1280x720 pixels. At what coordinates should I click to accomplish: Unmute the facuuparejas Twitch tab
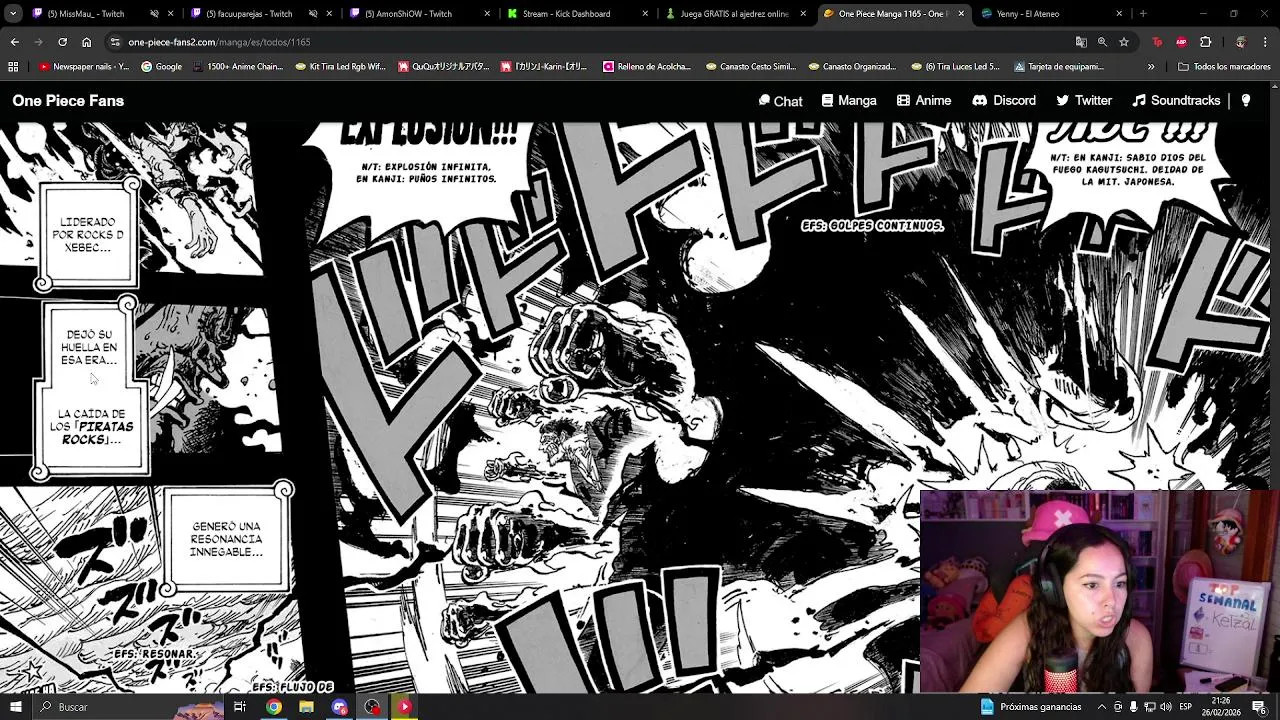pos(313,14)
